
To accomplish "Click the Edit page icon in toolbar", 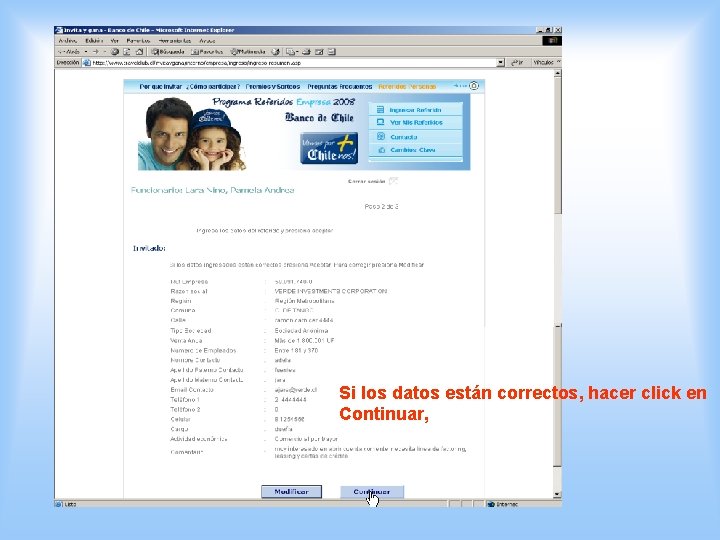I will [320, 52].
